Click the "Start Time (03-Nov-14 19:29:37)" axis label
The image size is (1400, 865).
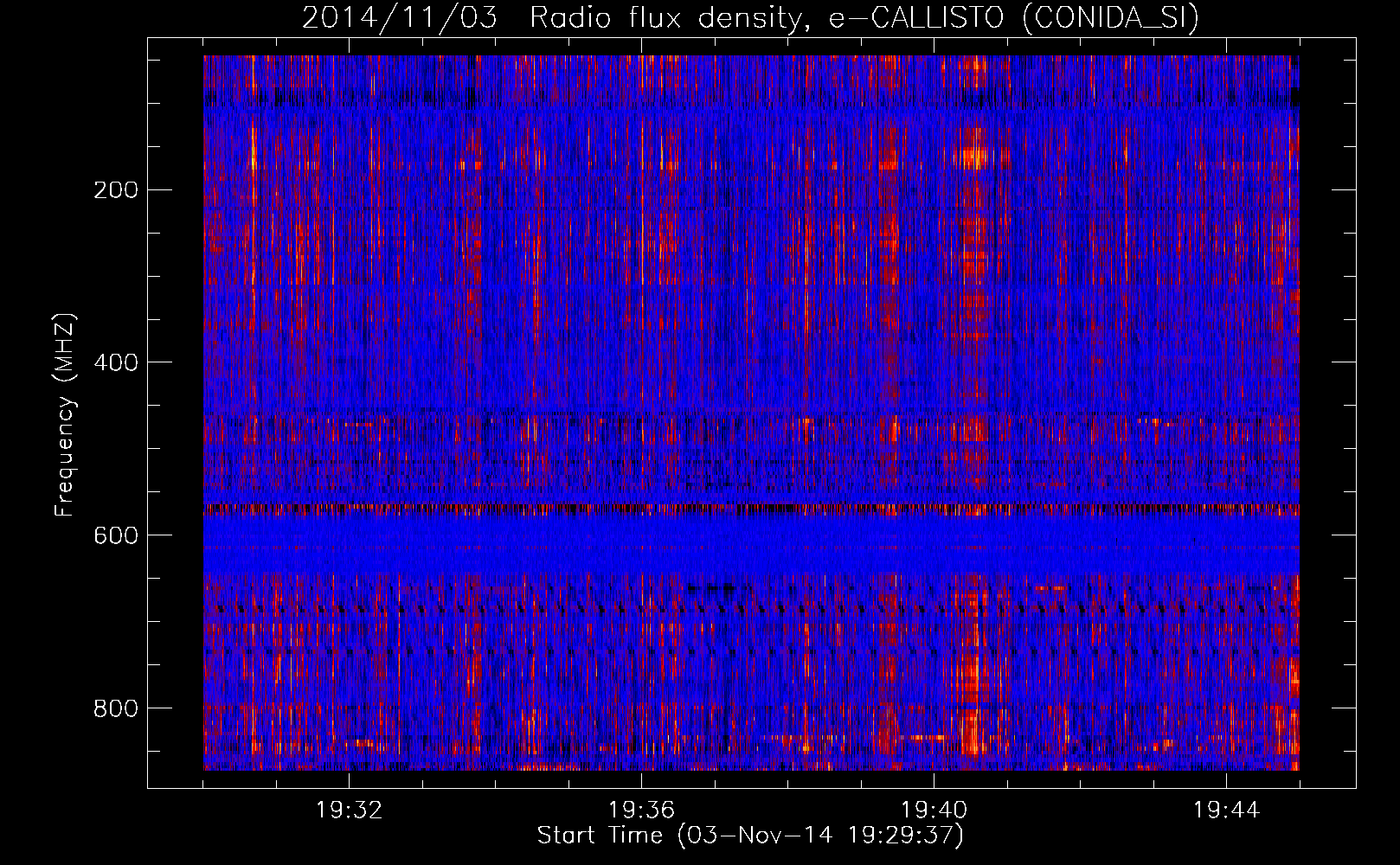[750, 836]
